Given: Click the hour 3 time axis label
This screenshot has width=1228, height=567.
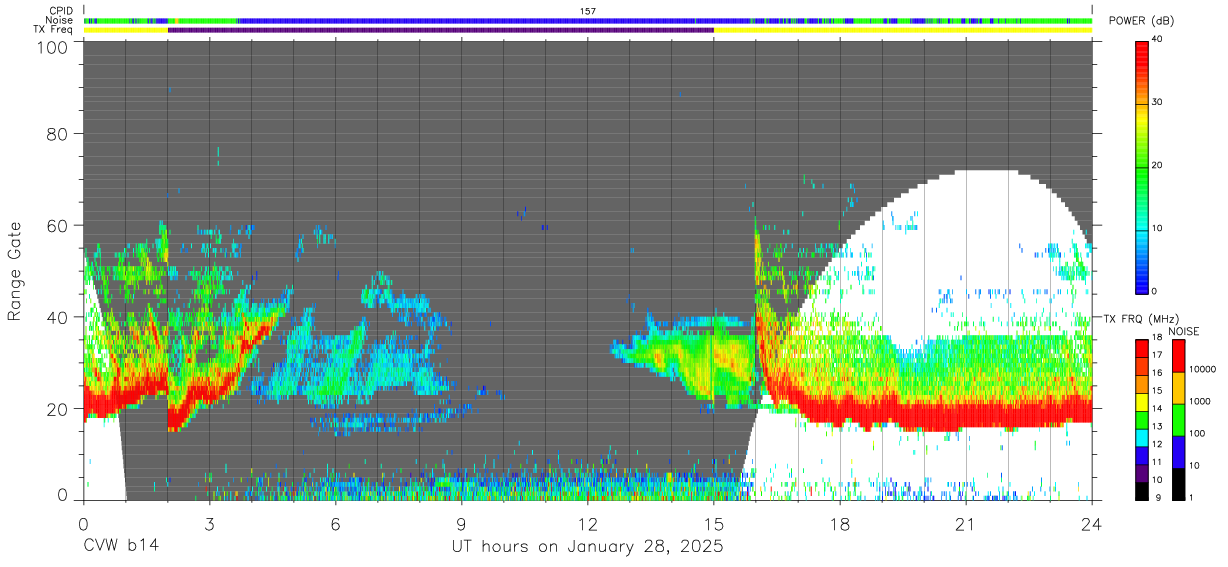Looking at the screenshot, I should click(x=209, y=523).
